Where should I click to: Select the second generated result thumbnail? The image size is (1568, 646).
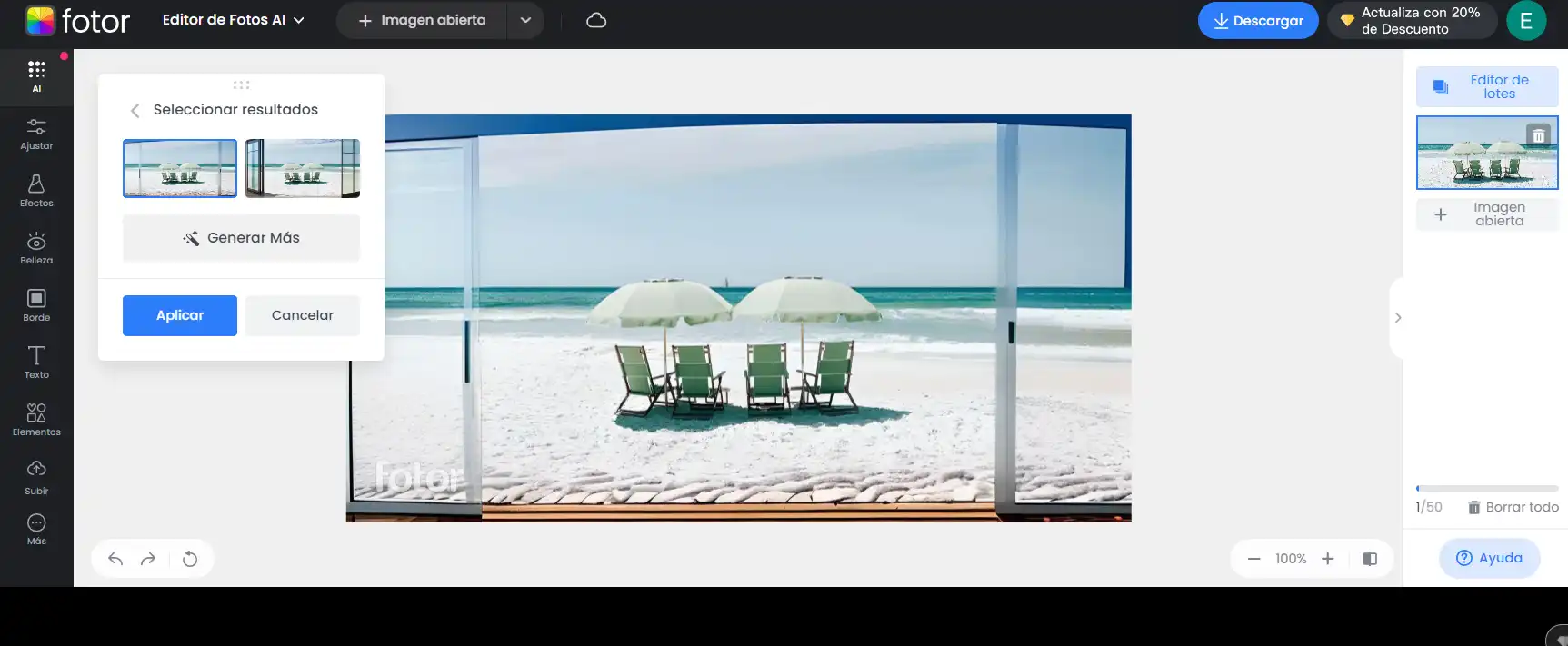coord(303,168)
